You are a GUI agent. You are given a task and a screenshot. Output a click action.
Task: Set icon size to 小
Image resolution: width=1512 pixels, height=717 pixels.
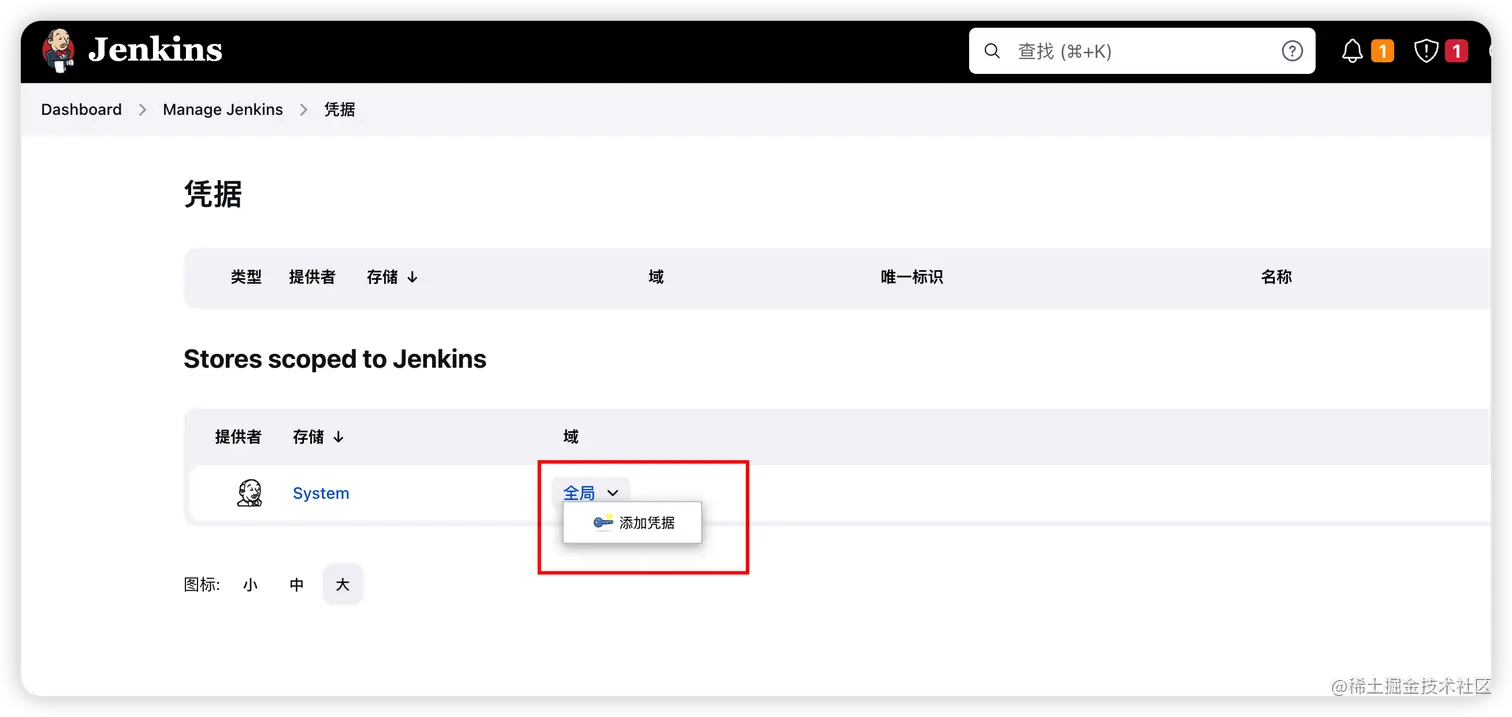click(x=250, y=585)
